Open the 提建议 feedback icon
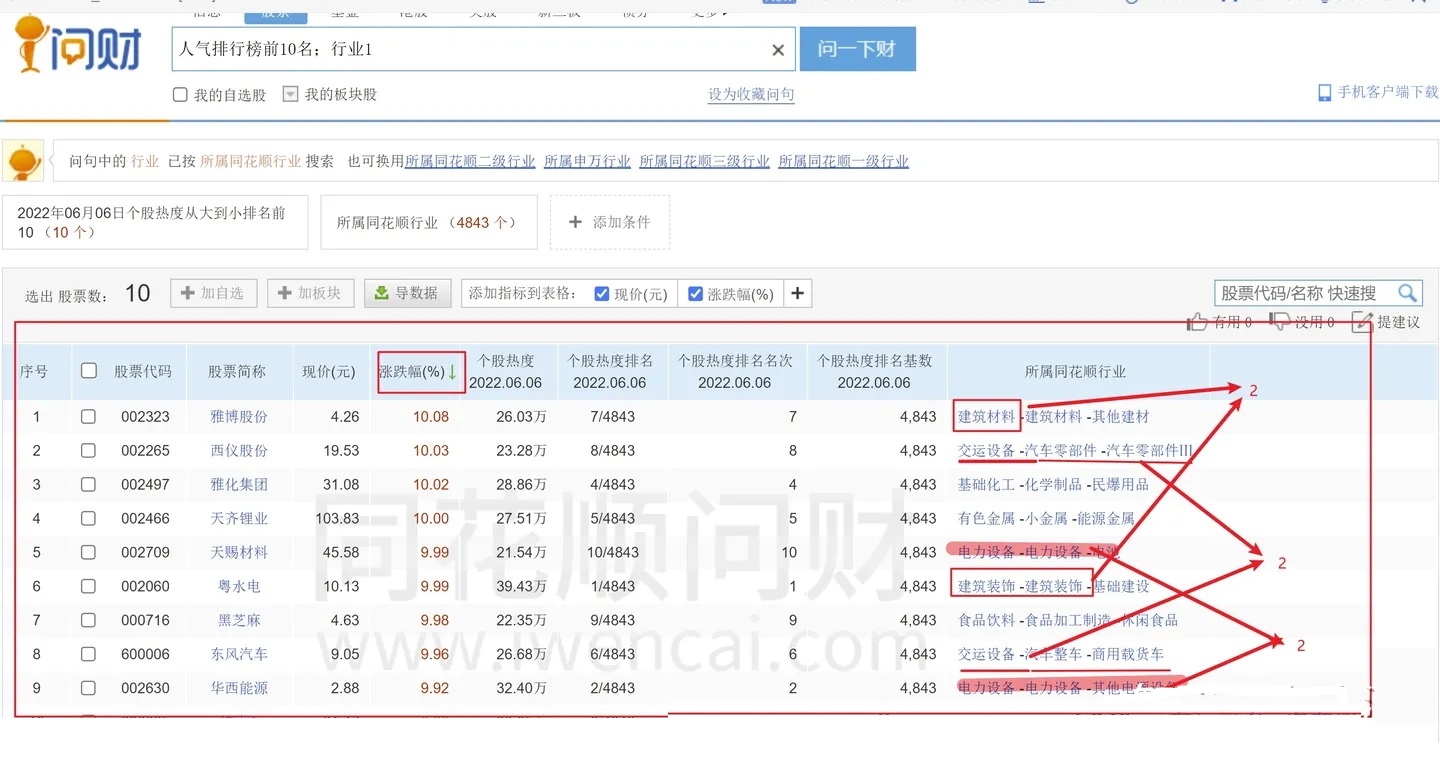The image size is (1440, 759). click(x=1361, y=322)
